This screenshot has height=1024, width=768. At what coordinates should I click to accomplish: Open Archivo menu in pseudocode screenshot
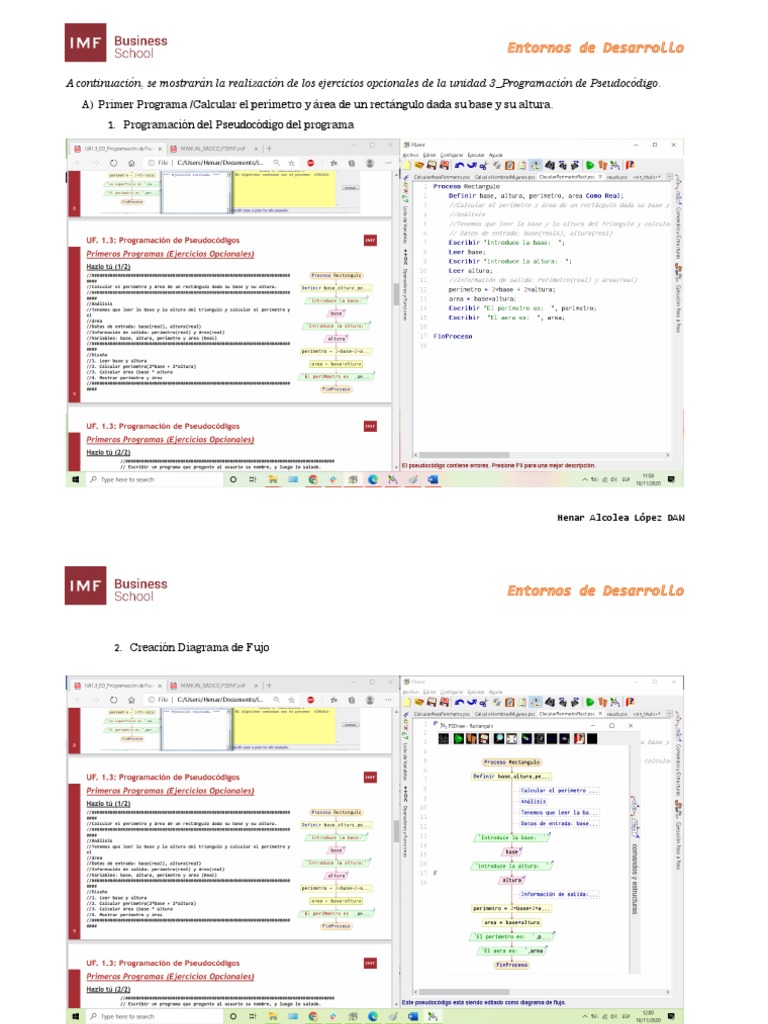pos(411,155)
